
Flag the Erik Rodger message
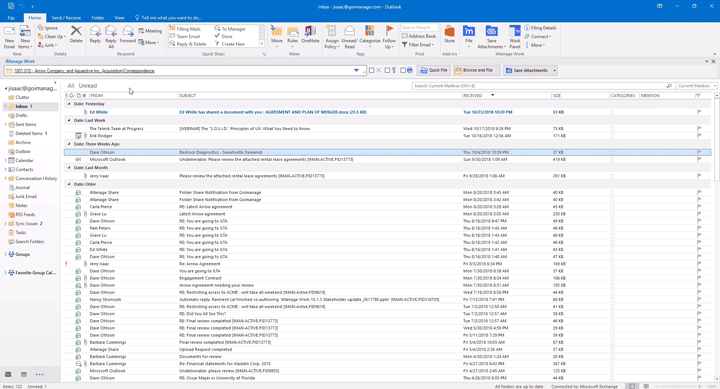[699, 136]
